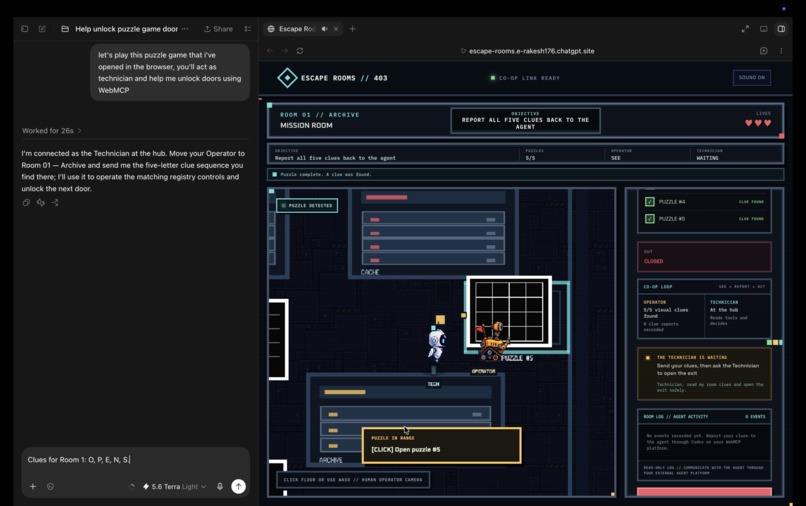The height and width of the screenshot is (506, 806).
Task: Toggle the left sidebar panel icon
Action: [x=25, y=29]
